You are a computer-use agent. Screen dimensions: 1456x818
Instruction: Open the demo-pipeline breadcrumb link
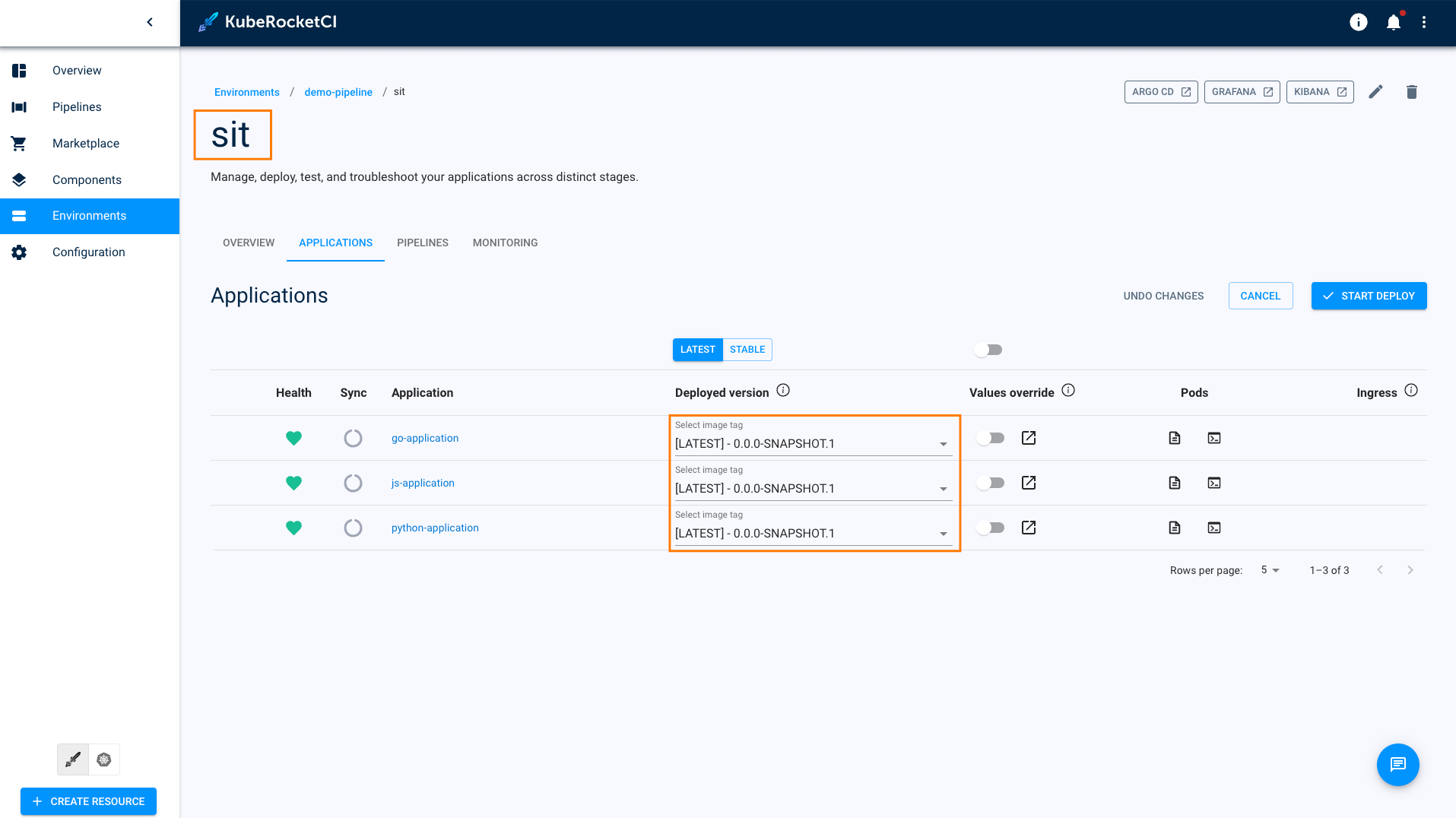pos(338,92)
